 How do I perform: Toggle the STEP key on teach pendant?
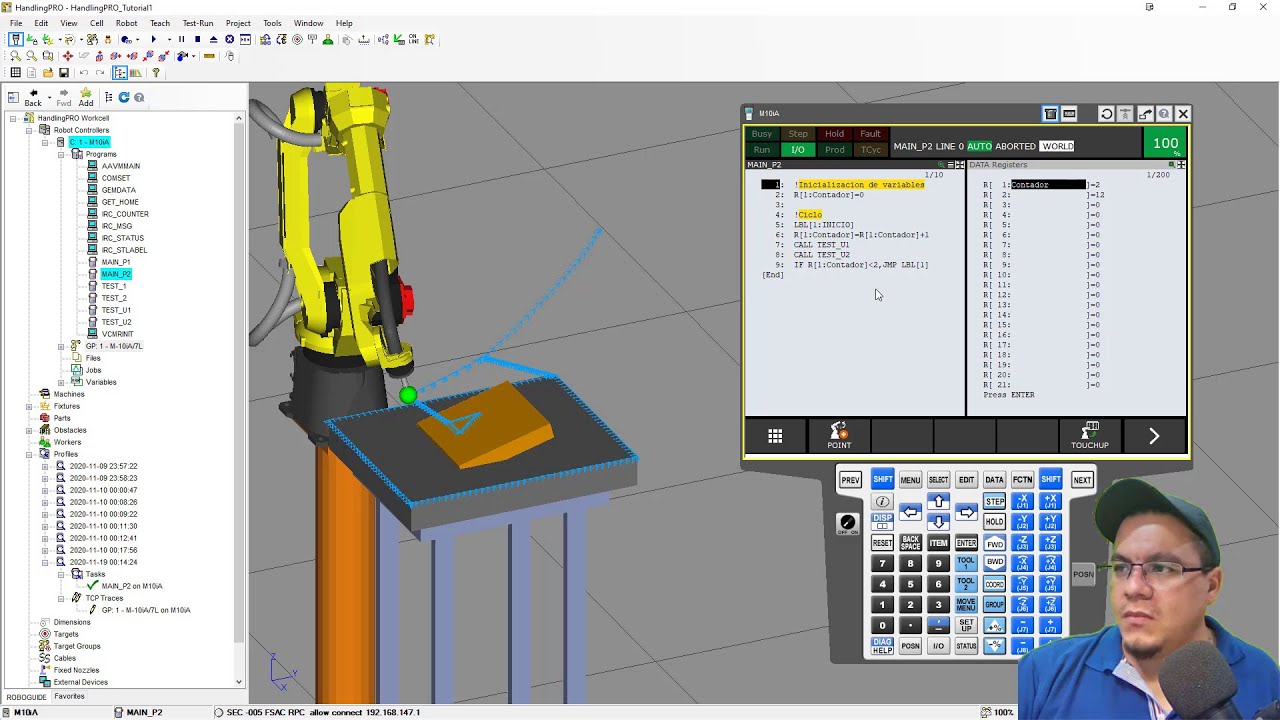pos(994,501)
